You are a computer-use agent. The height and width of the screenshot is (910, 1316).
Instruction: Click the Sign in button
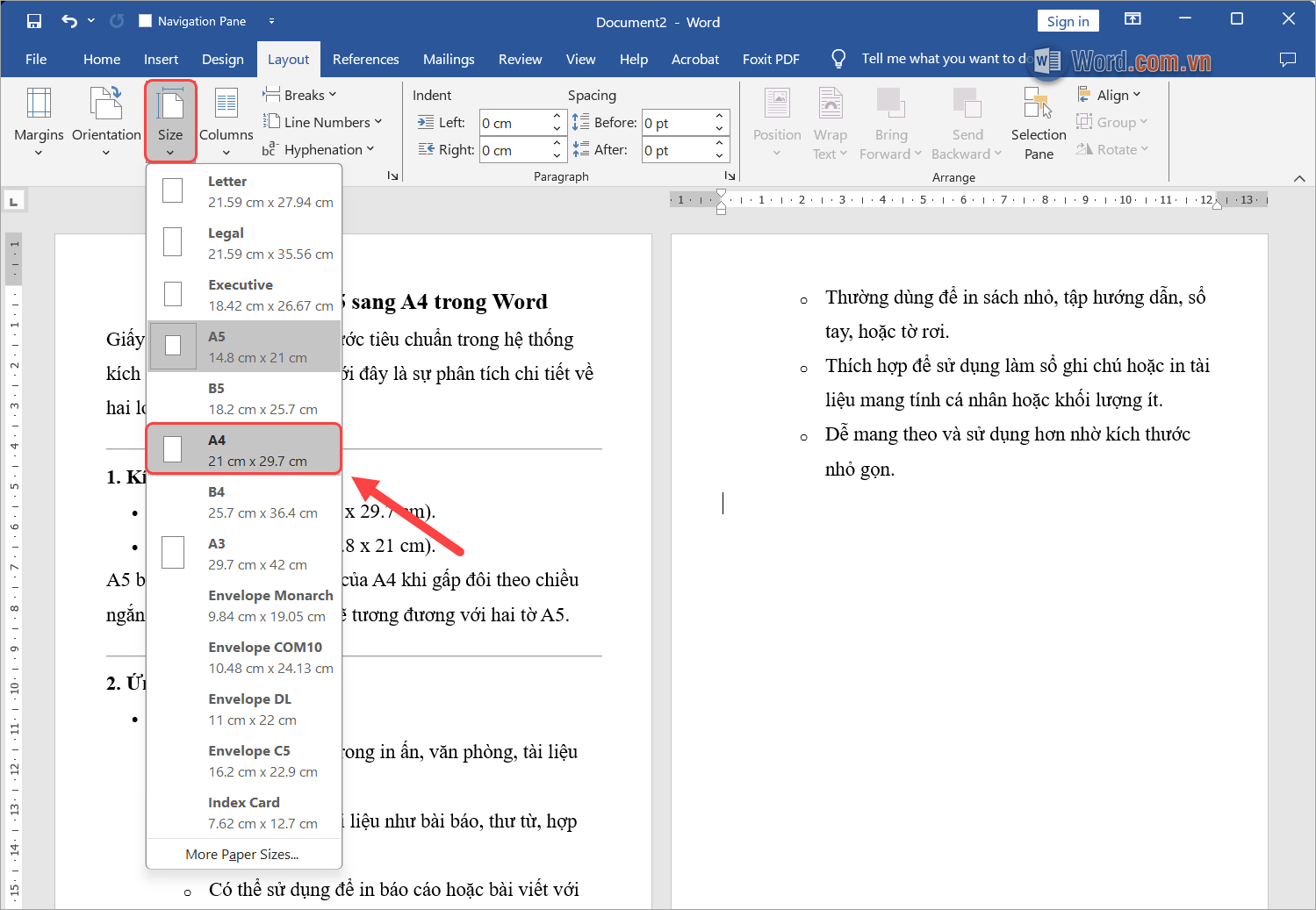(x=1068, y=21)
